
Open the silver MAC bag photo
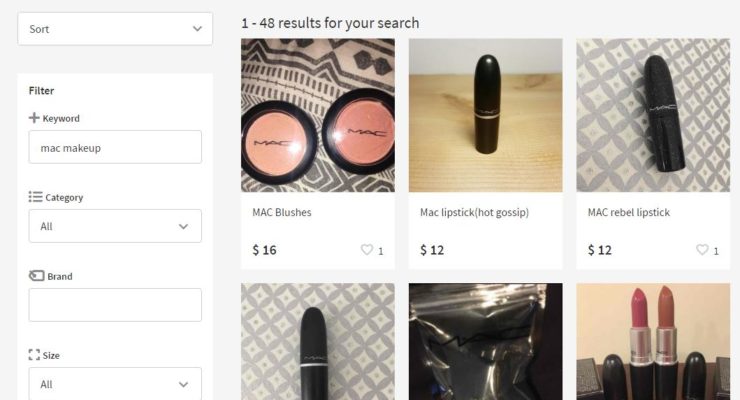click(x=486, y=342)
